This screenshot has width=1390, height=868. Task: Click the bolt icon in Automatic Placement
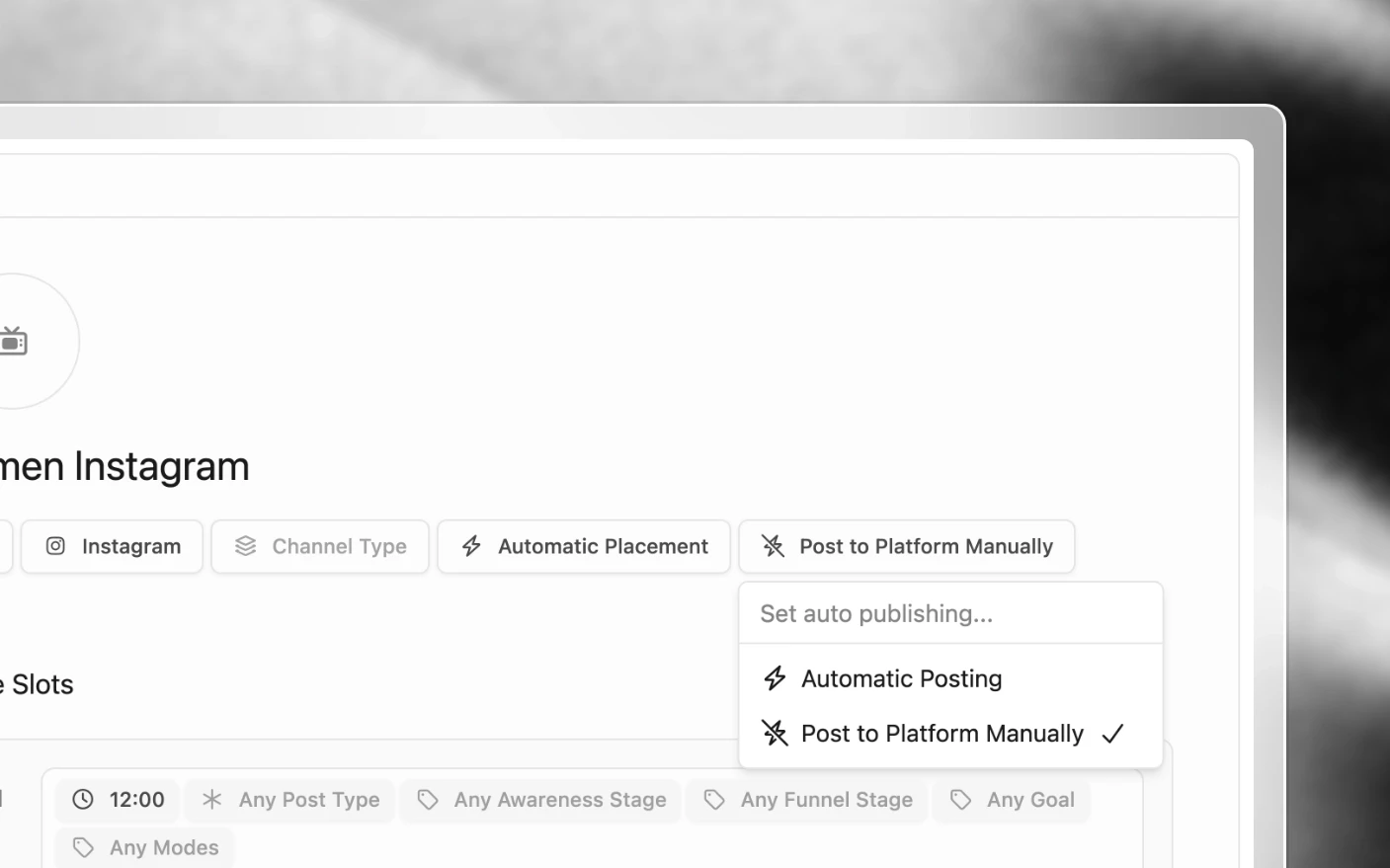[x=471, y=546]
